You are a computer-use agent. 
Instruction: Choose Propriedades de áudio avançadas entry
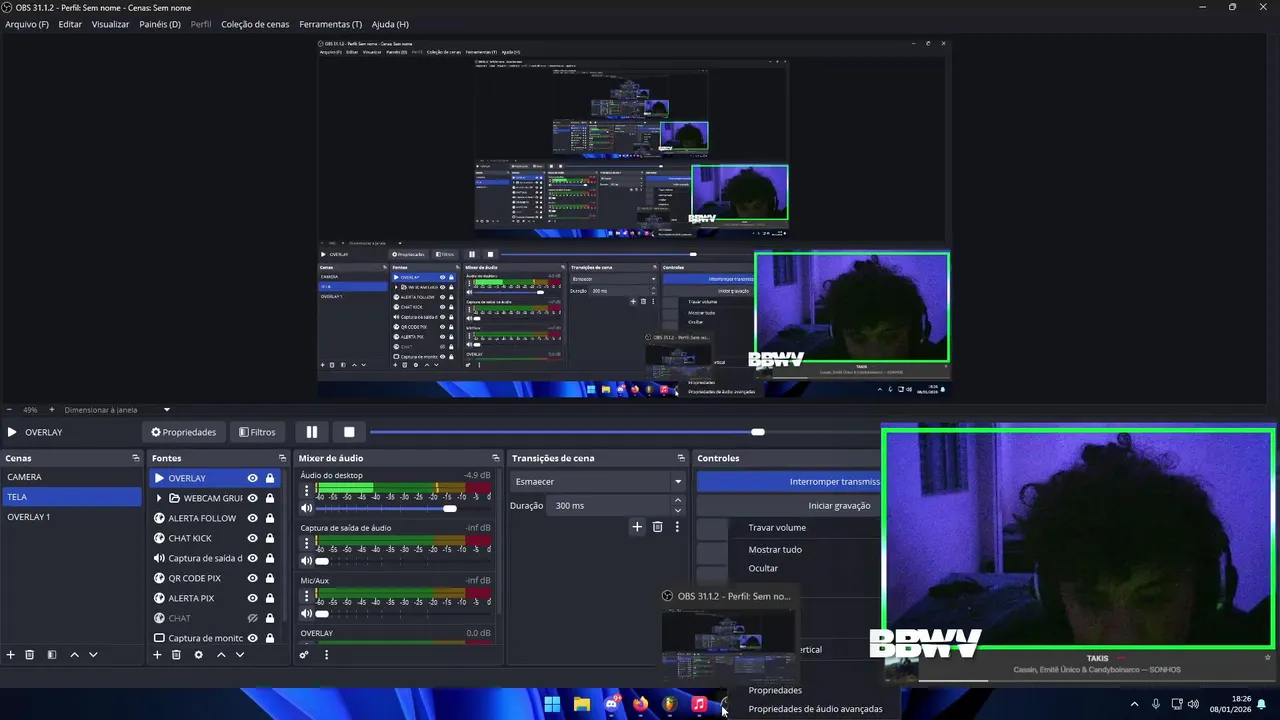pyautogui.click(x=815, y=709)
